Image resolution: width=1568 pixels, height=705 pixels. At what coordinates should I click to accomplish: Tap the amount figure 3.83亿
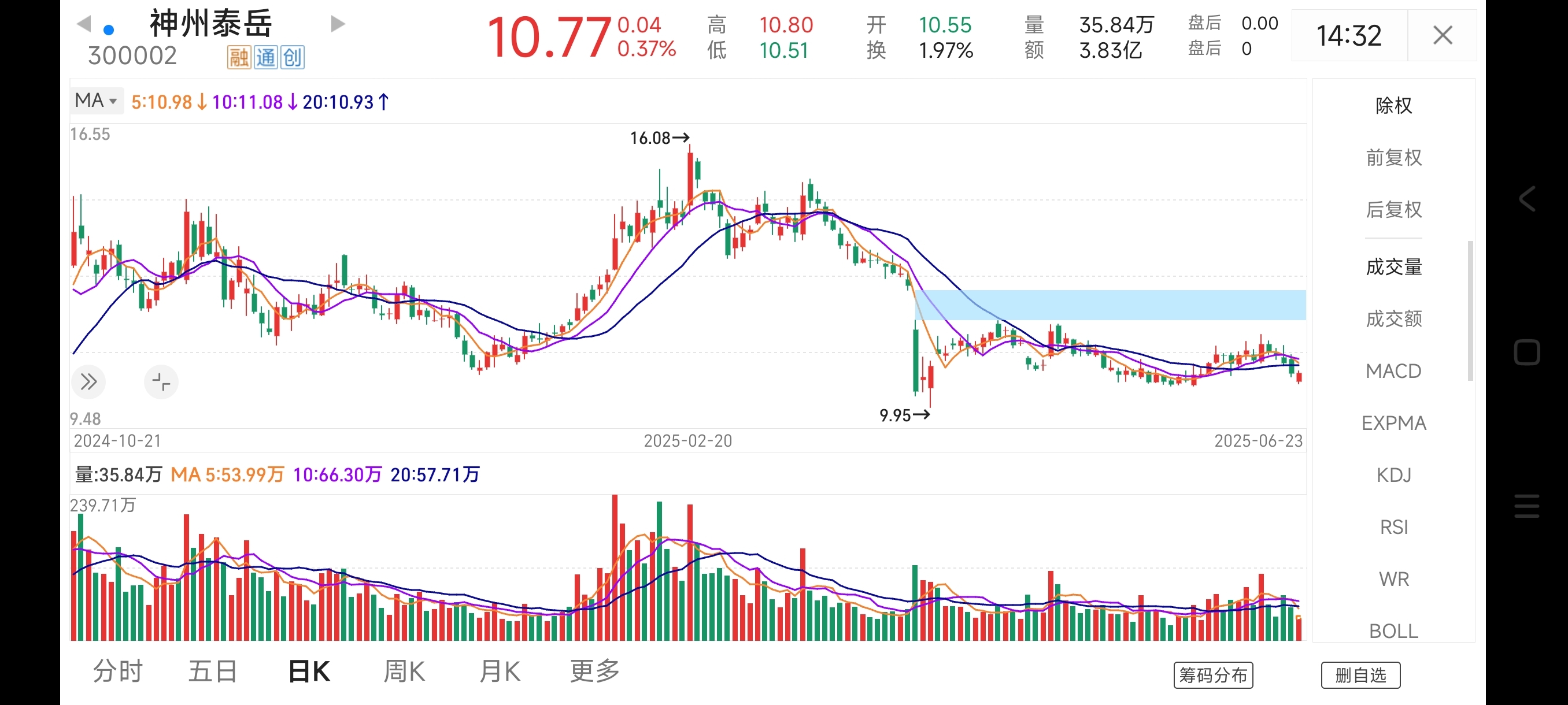tap(1110, 50)
